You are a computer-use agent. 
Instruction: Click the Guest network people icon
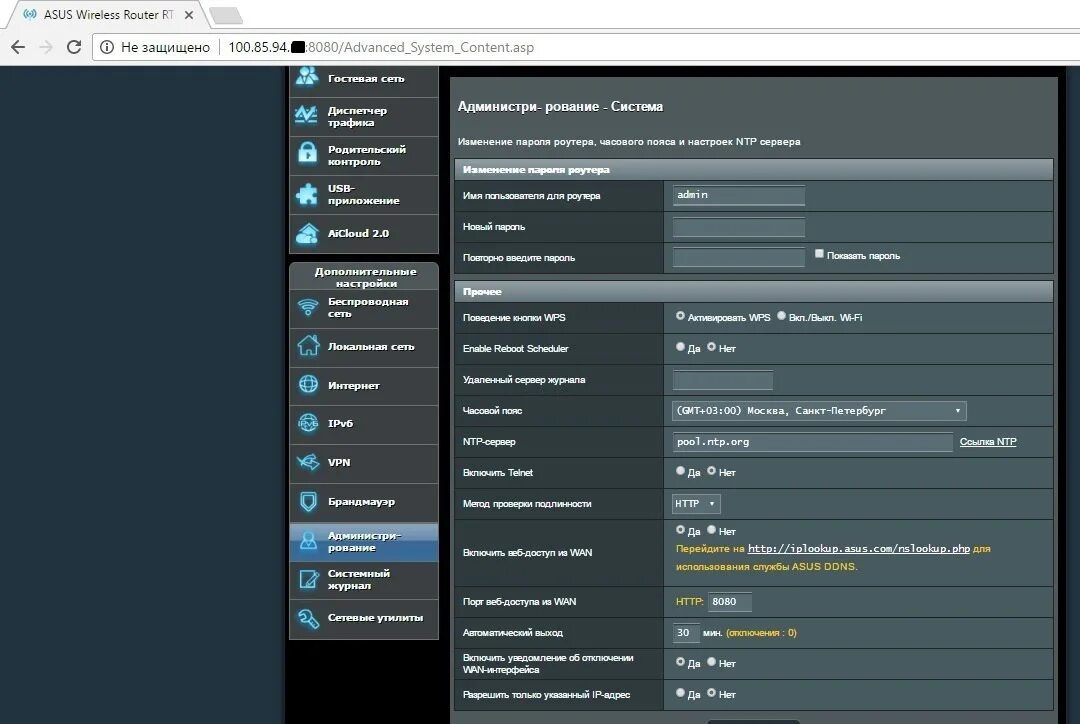point(307,76)
